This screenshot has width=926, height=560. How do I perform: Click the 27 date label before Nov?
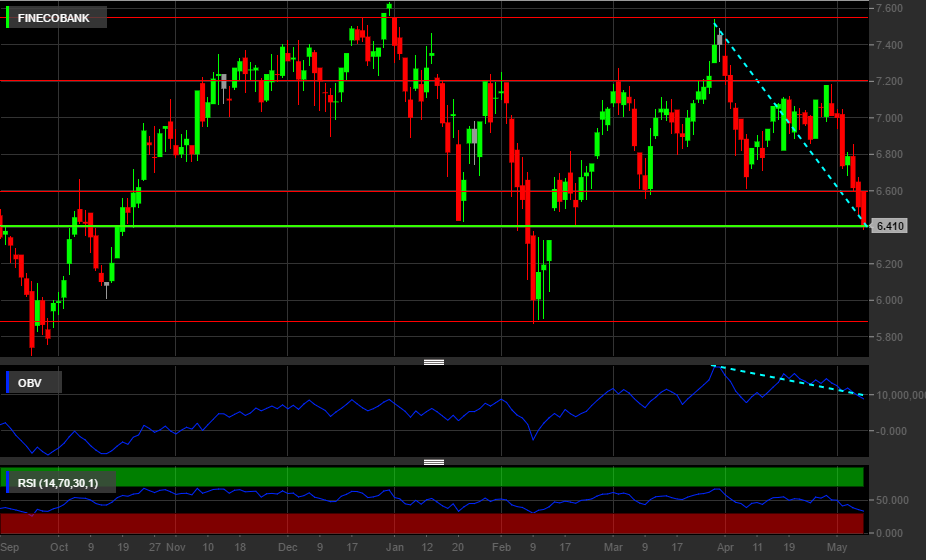pos(155,547)
